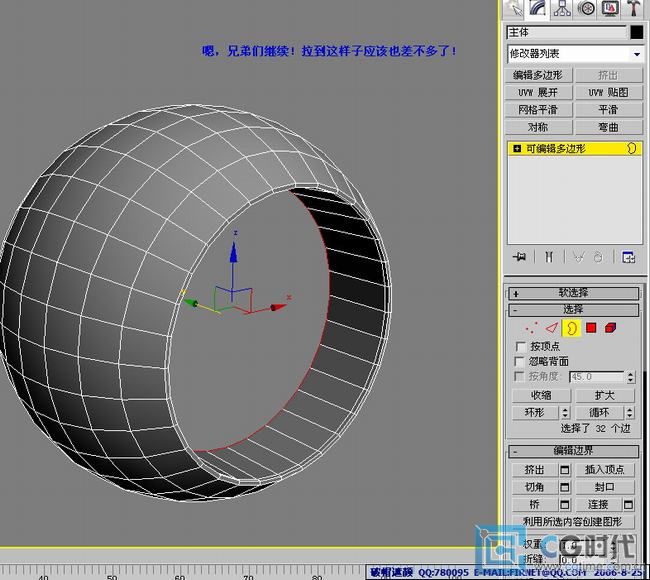Viewport: 650px width, 580px height.
Task: Adjust the 45.0 angle spinner arrows
Action: pos(631,376)
